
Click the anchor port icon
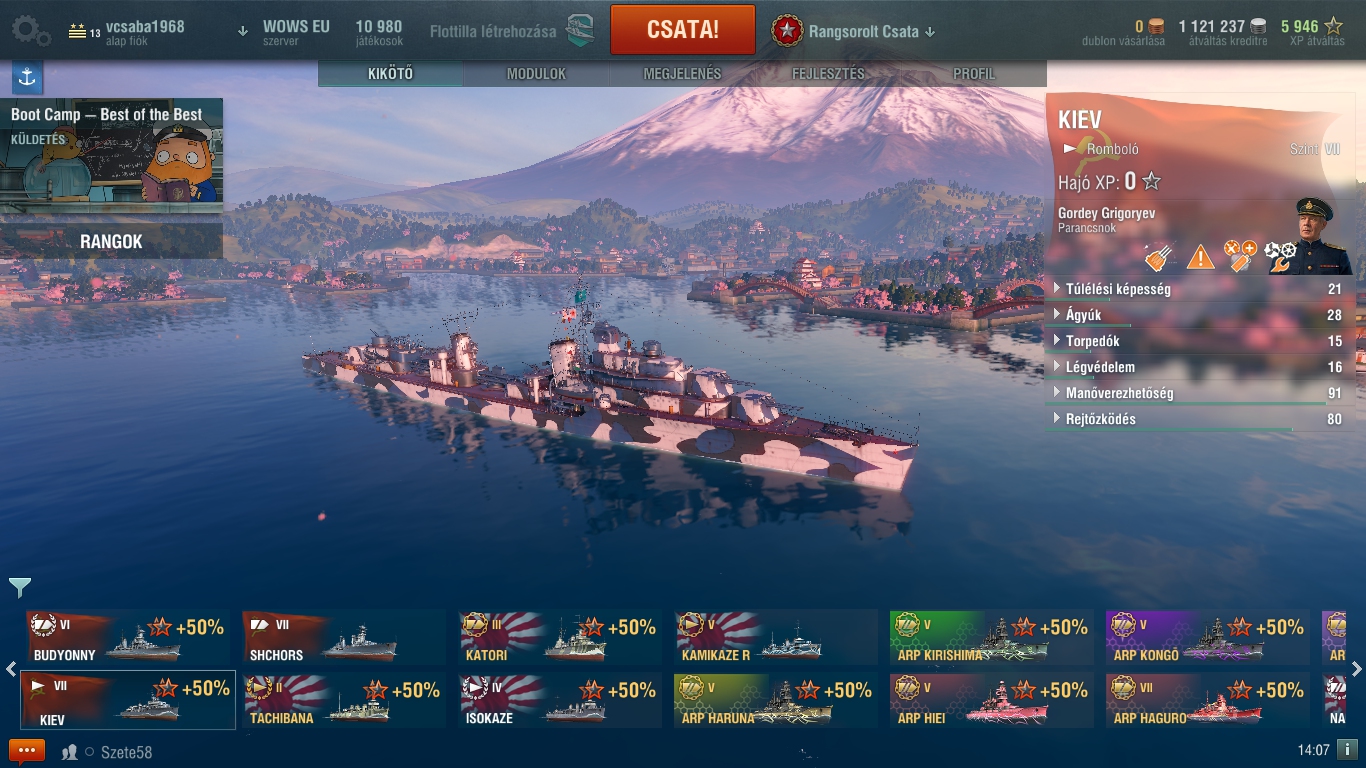click(x=27, y=77)
